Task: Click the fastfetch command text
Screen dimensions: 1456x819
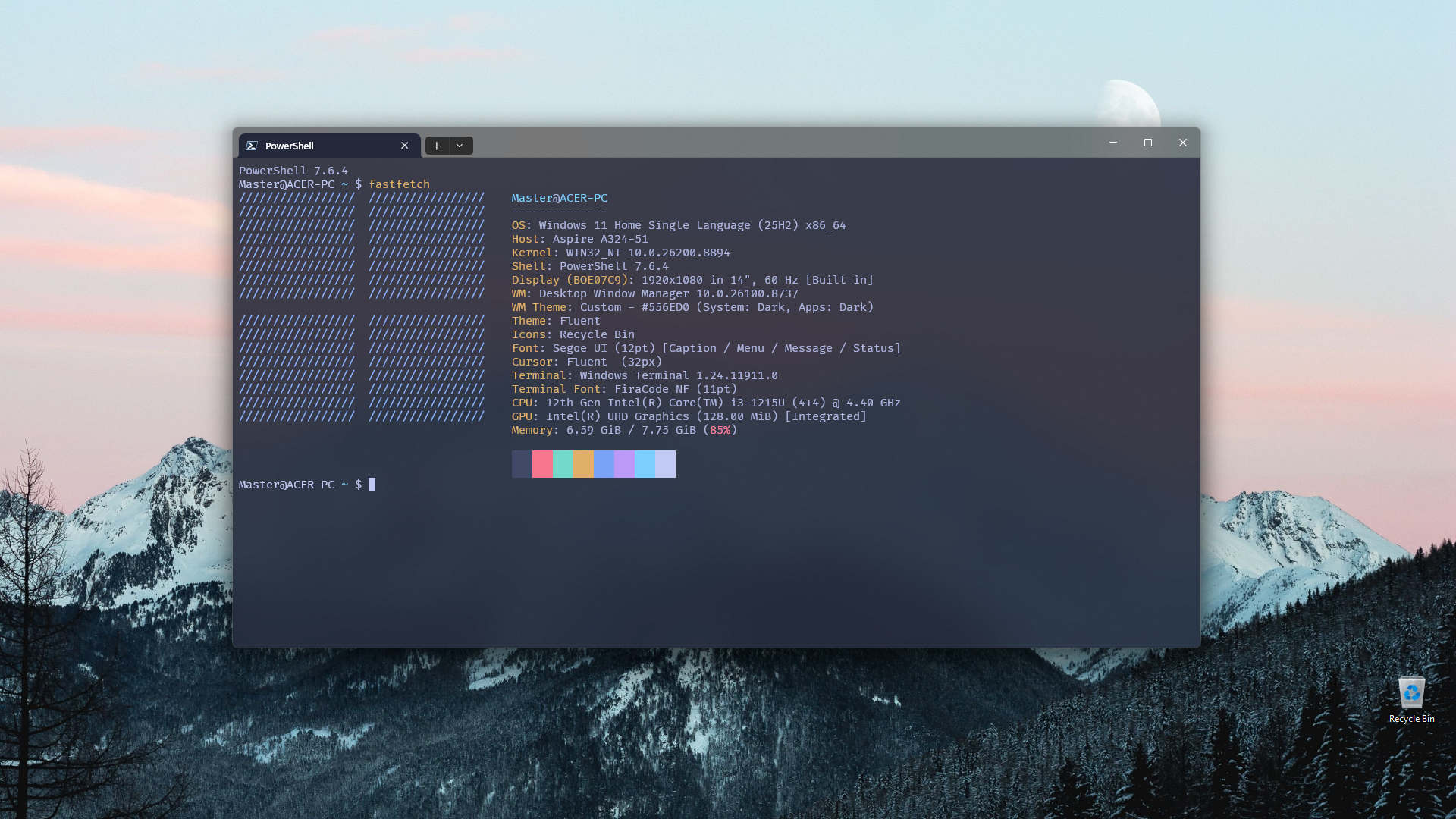Action: (x=399, y=184)
